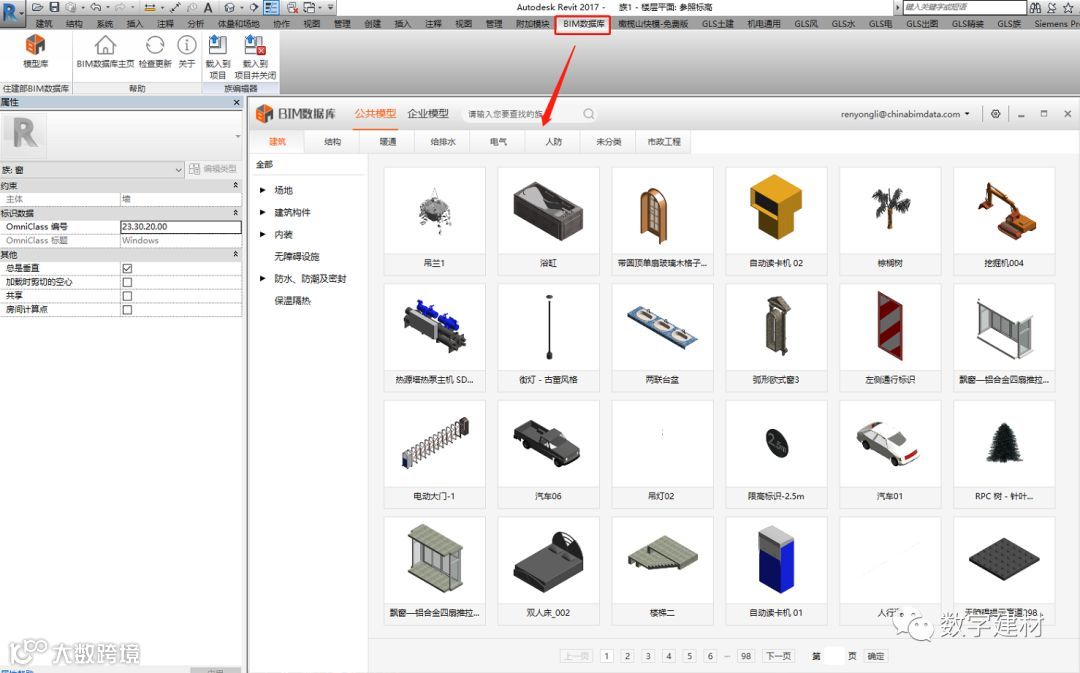
Task: Go to page 2 in pagination
Action: (627, 656)
